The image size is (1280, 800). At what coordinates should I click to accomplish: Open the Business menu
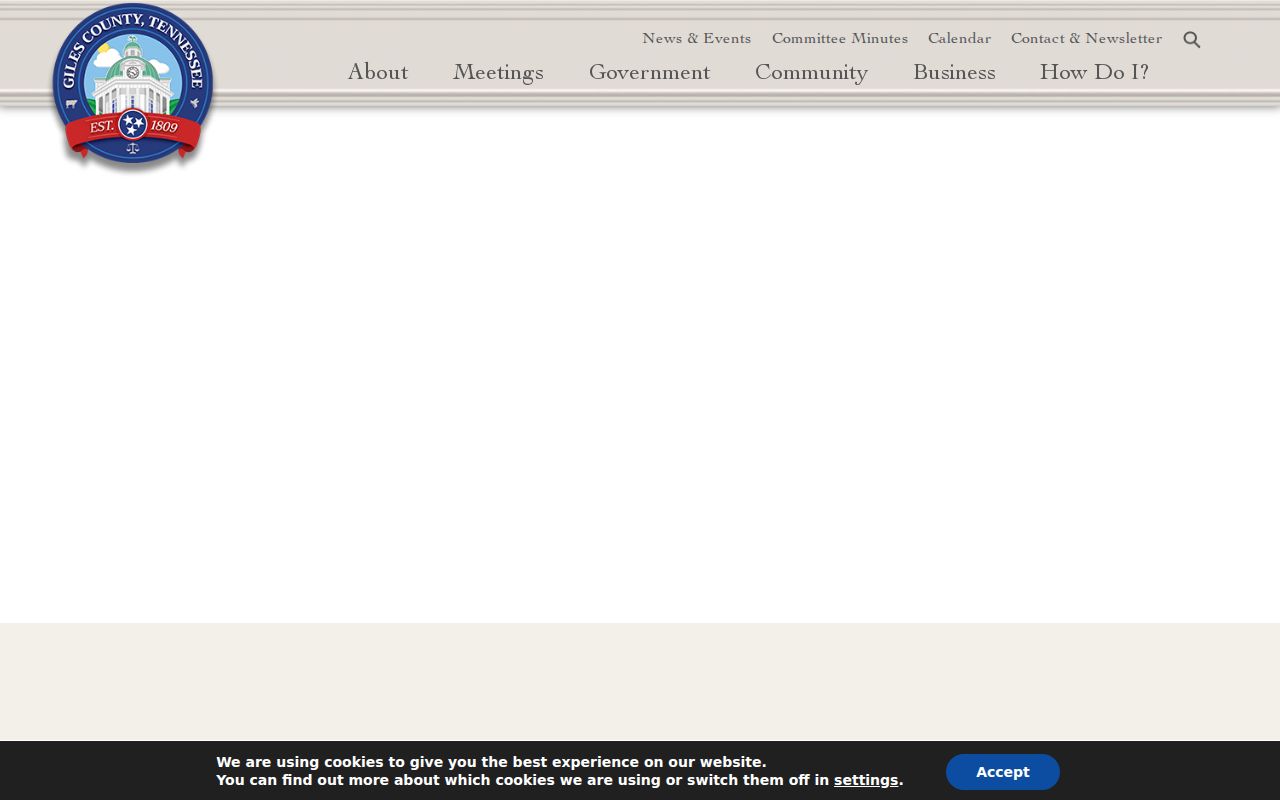[954, 72]
